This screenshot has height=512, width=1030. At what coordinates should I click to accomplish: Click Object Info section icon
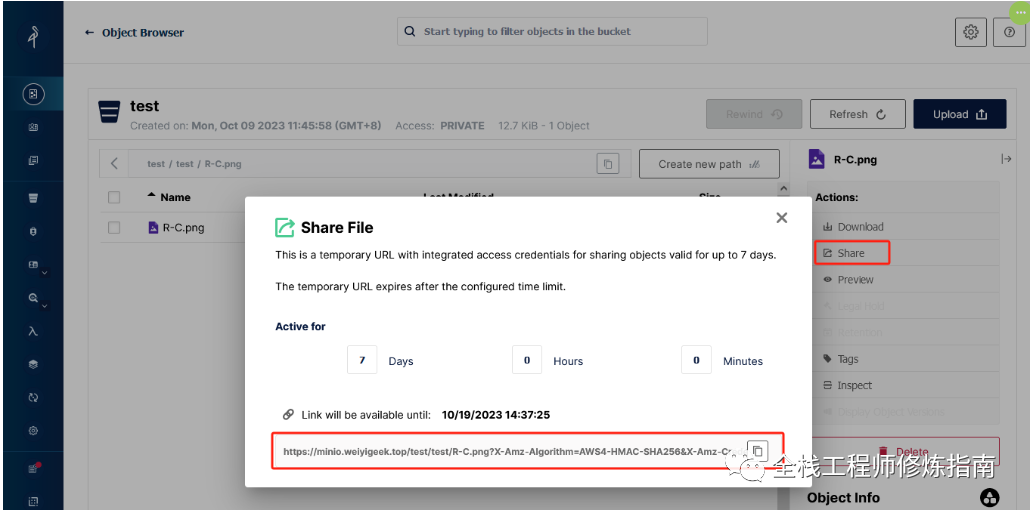989,498
